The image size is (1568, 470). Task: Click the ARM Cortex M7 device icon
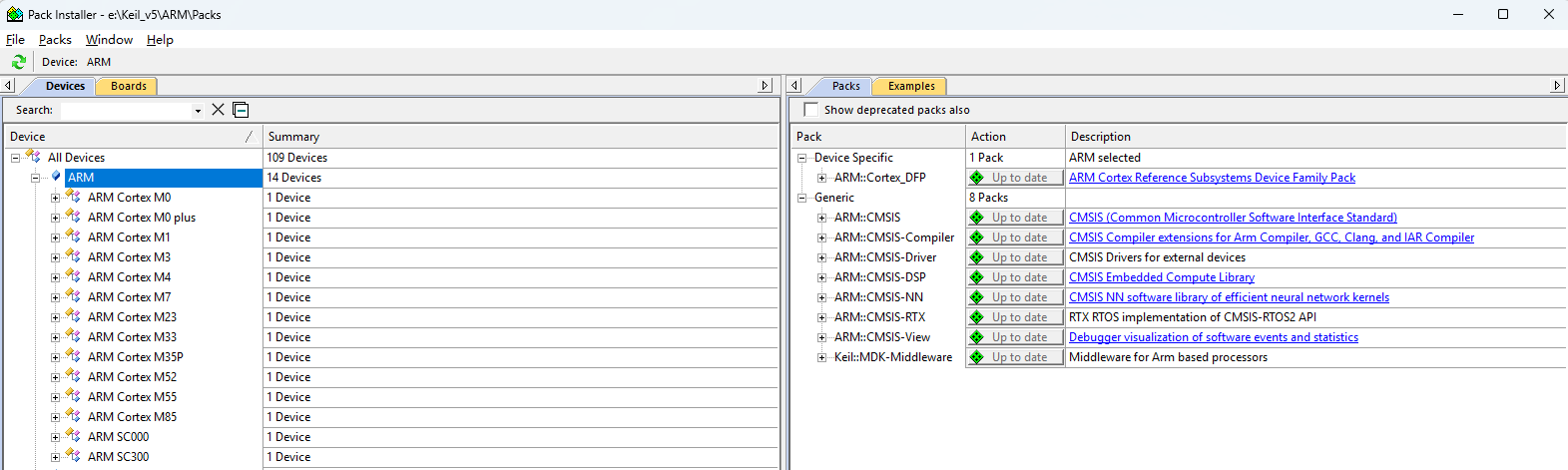(x=73, y=296)
